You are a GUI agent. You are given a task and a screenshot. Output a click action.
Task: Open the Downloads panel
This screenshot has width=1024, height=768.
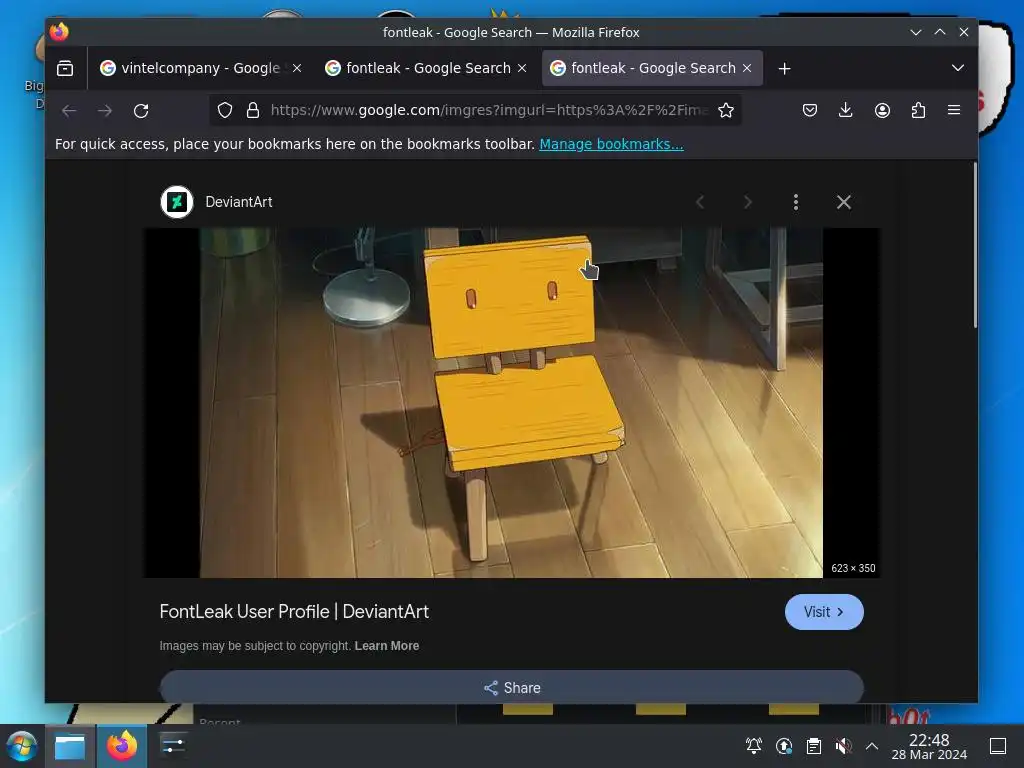pos(846,110)
